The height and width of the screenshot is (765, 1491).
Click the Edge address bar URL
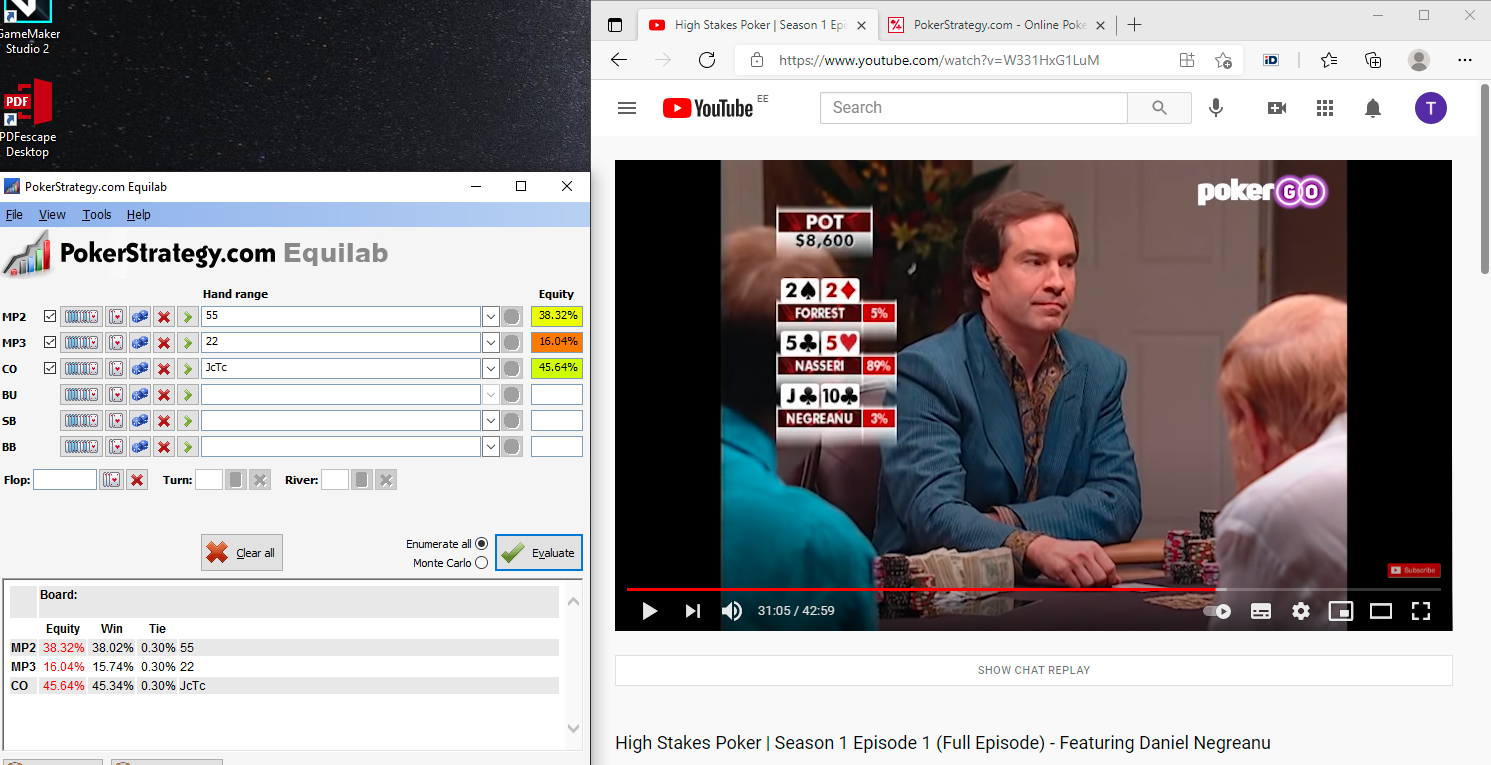pyautogui.click(x=939, y=60)
